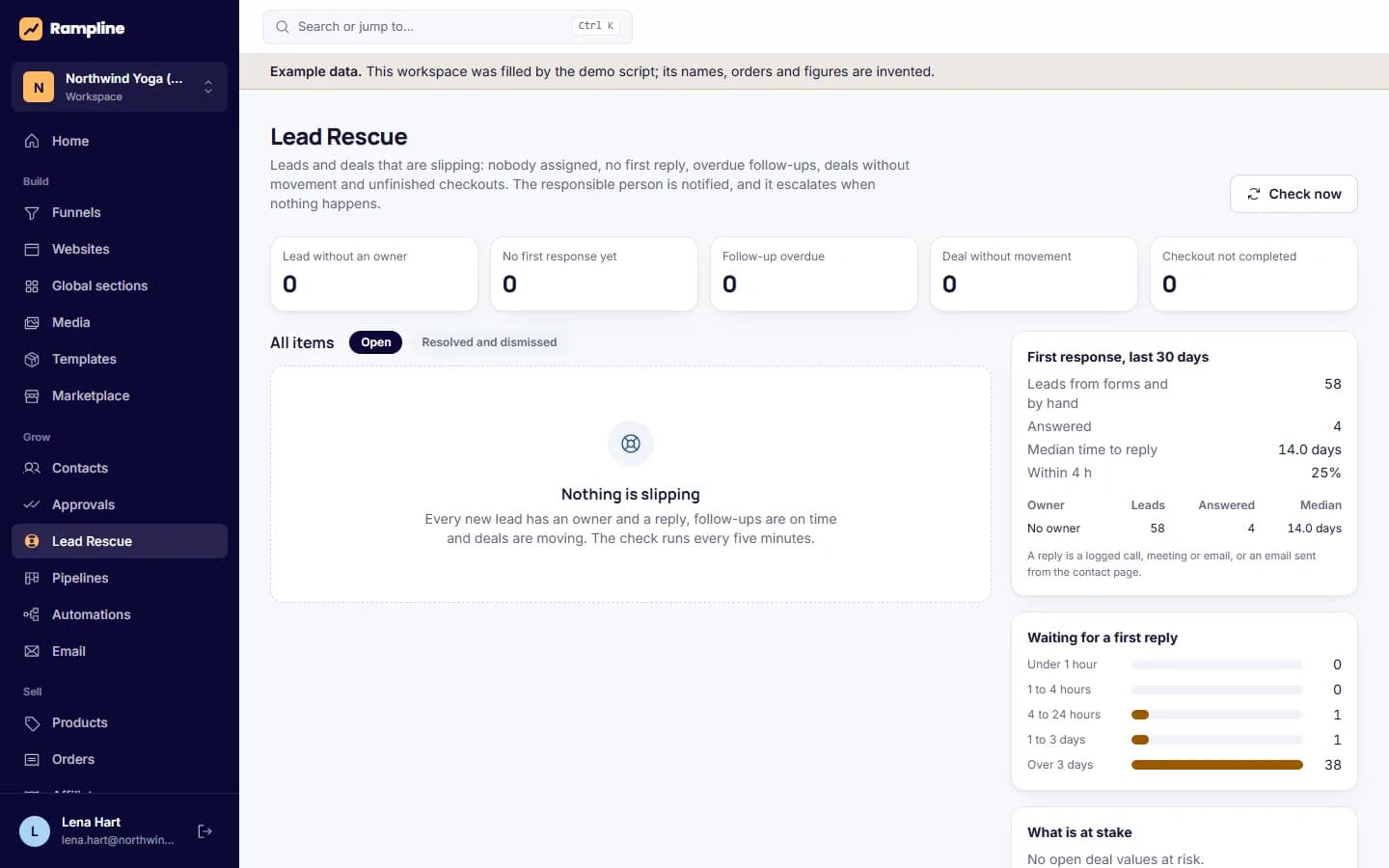Click the search magnifier icon
1389x868 pixels.
point(283,27)
